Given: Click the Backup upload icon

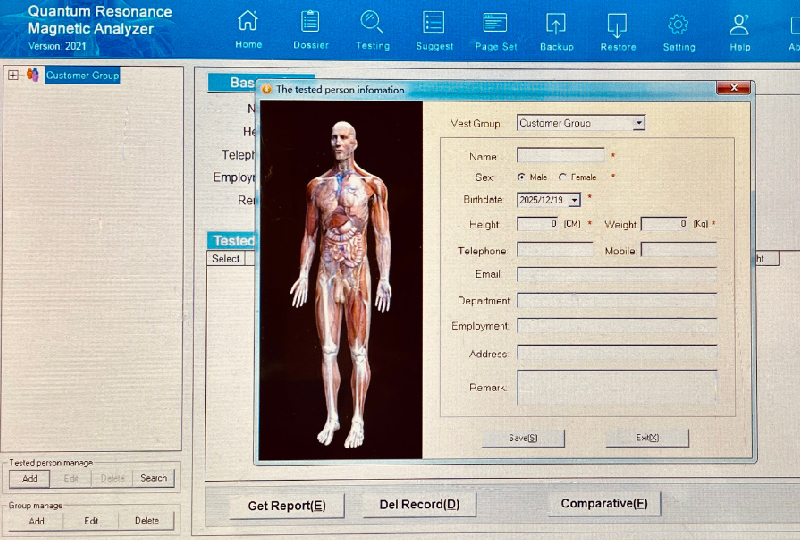Looking at the screenshot, I should (556, 23).
